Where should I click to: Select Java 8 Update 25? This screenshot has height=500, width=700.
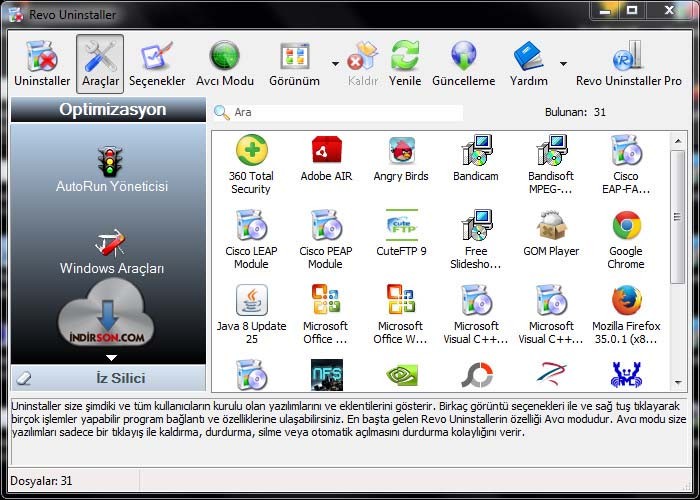coord(251,314)
